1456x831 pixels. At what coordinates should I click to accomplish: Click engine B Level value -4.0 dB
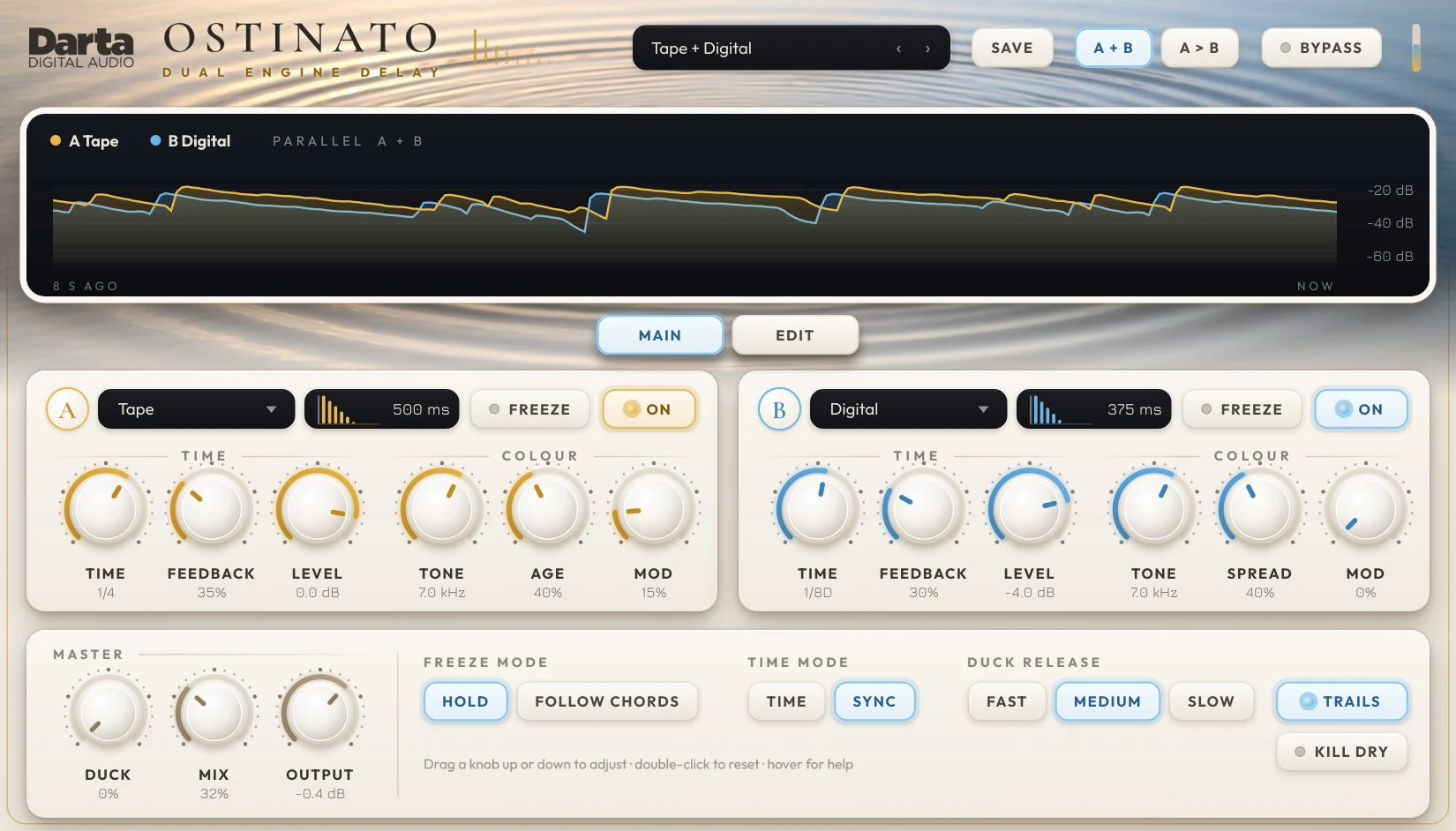click(x=1030, y=593)
